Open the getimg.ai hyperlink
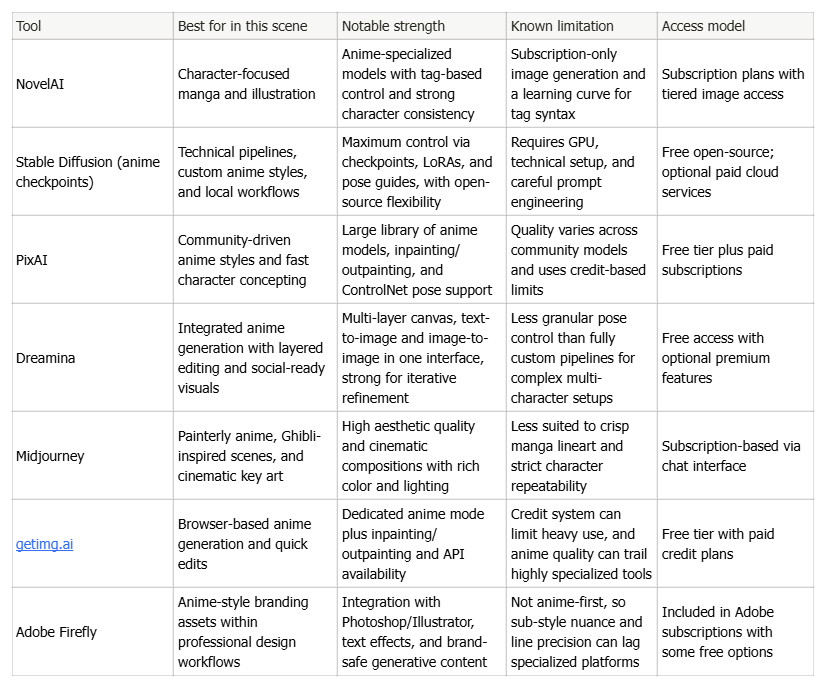826x688 pixels. pyautogui.click(x=44, y=544)
